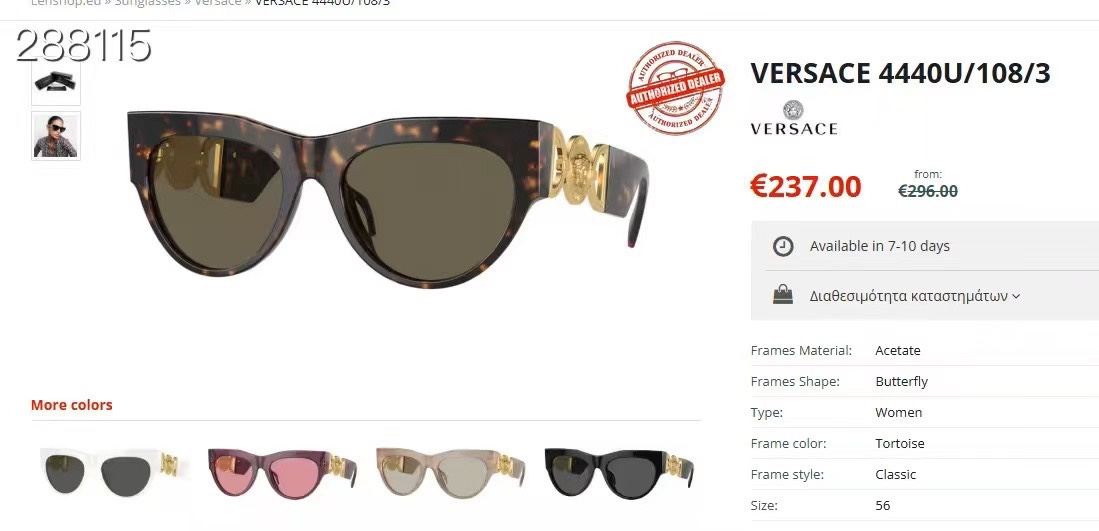Open the Sunglasses breadcrumb link
This screenshot has width=1099, height=531.
pos(148,3)
